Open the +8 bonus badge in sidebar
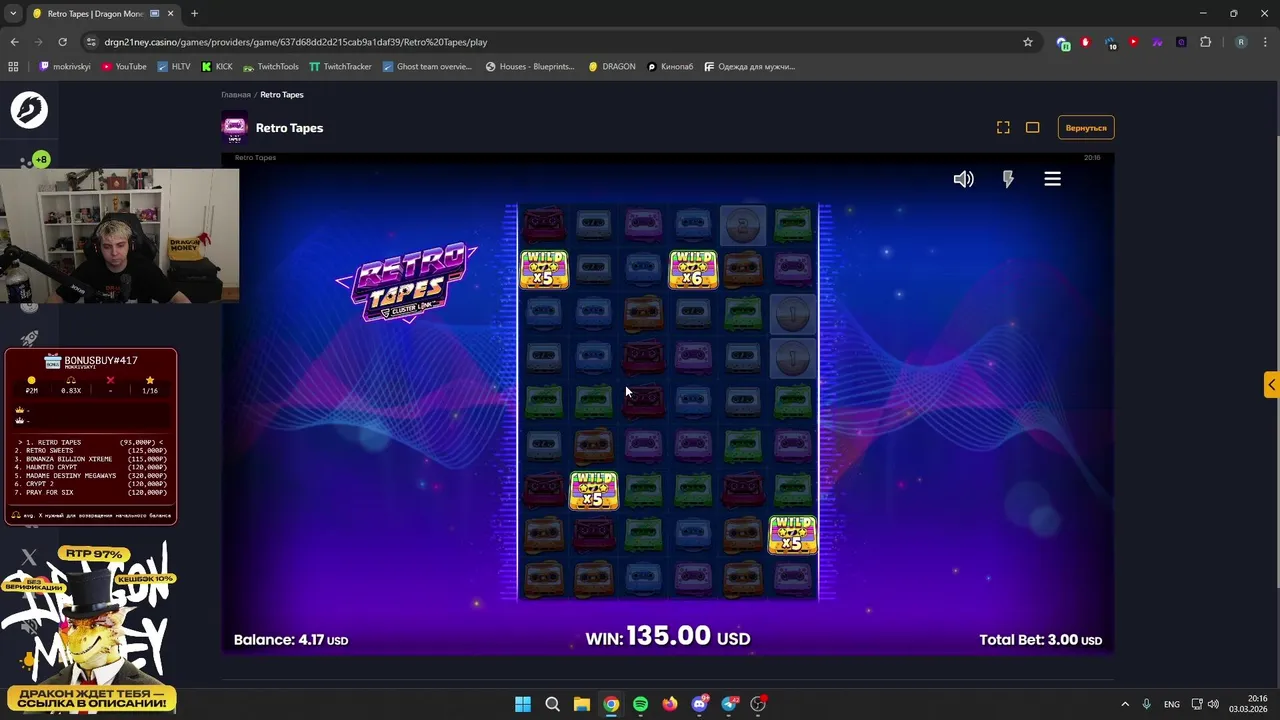The image size is (1280, 720). coord(40,159)
